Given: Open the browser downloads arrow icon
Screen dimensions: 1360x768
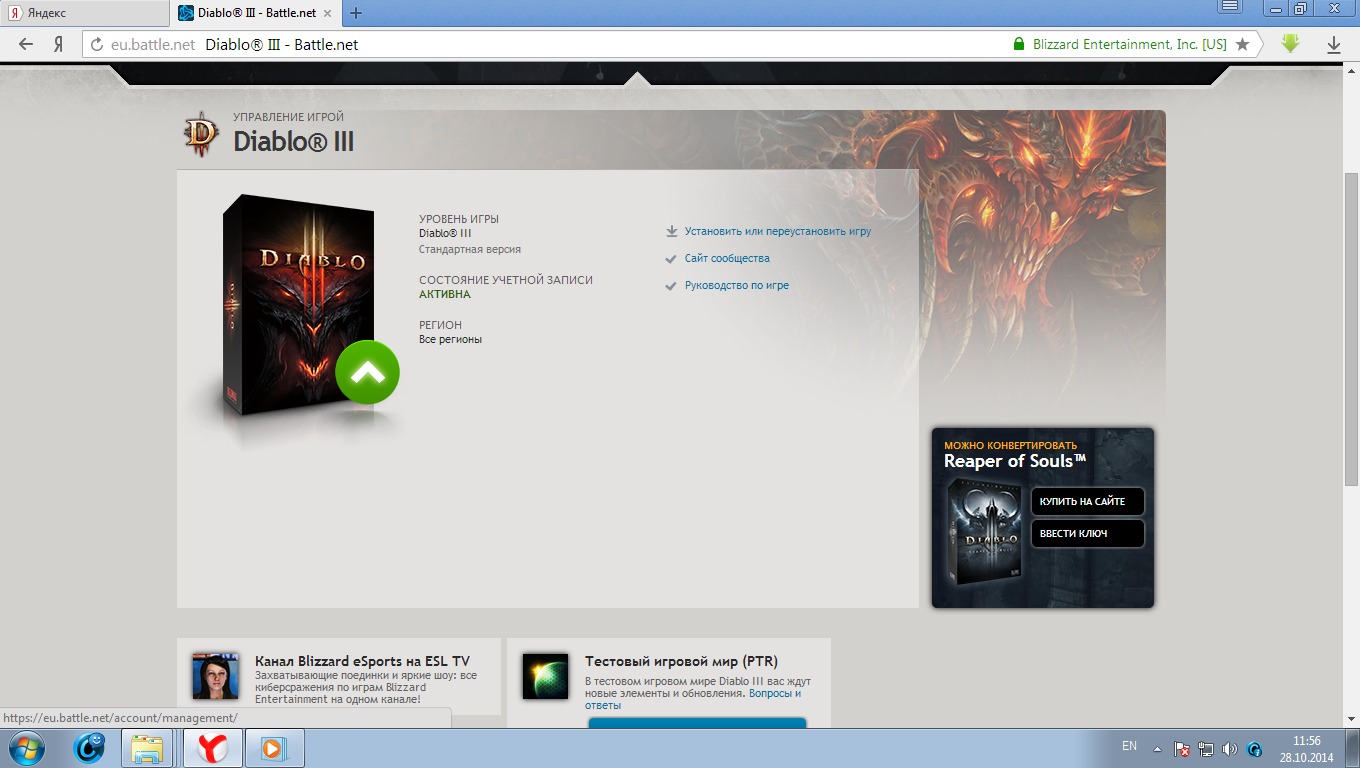Looking at the screenshot, I should (x=1333, y=44).
